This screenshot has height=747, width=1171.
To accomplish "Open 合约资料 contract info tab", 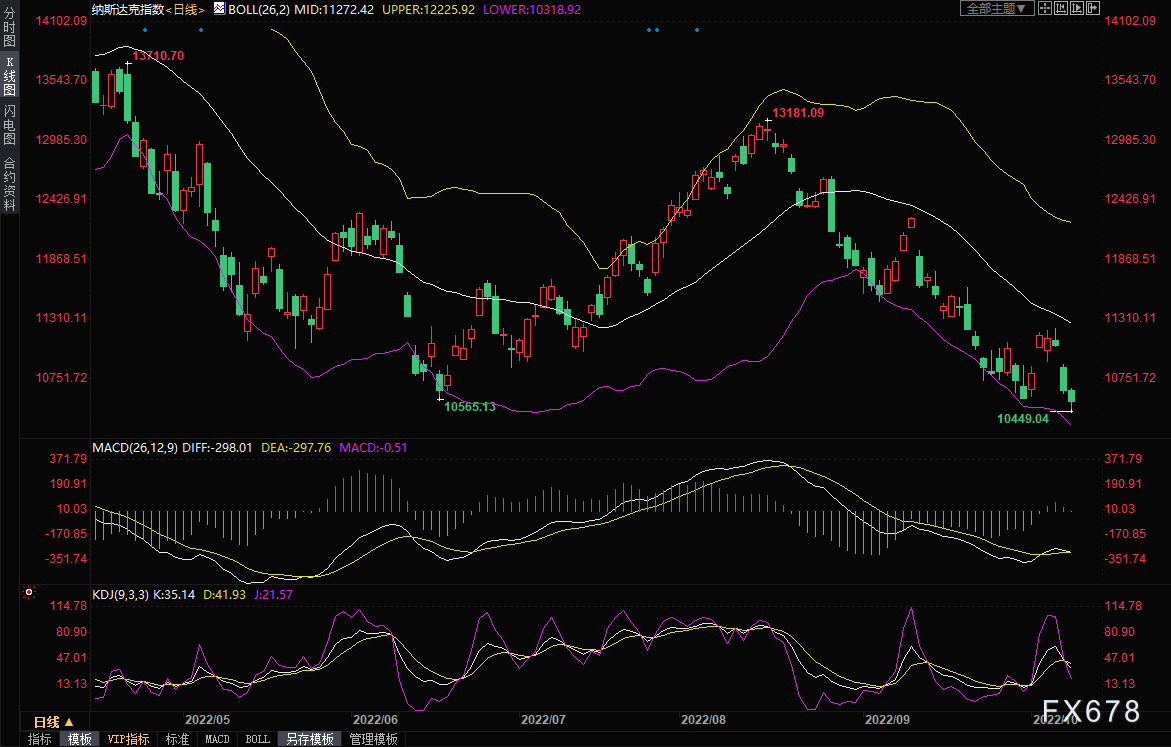I will (x=9, y=183).
